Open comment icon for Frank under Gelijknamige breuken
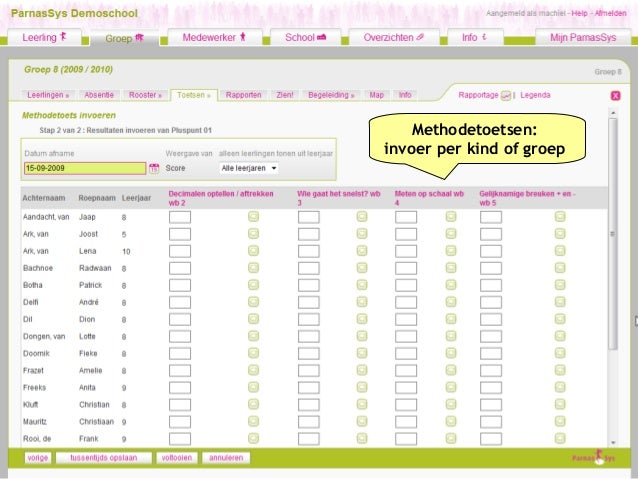The width and height of the screenshot is (638, 479). (560, 438)
